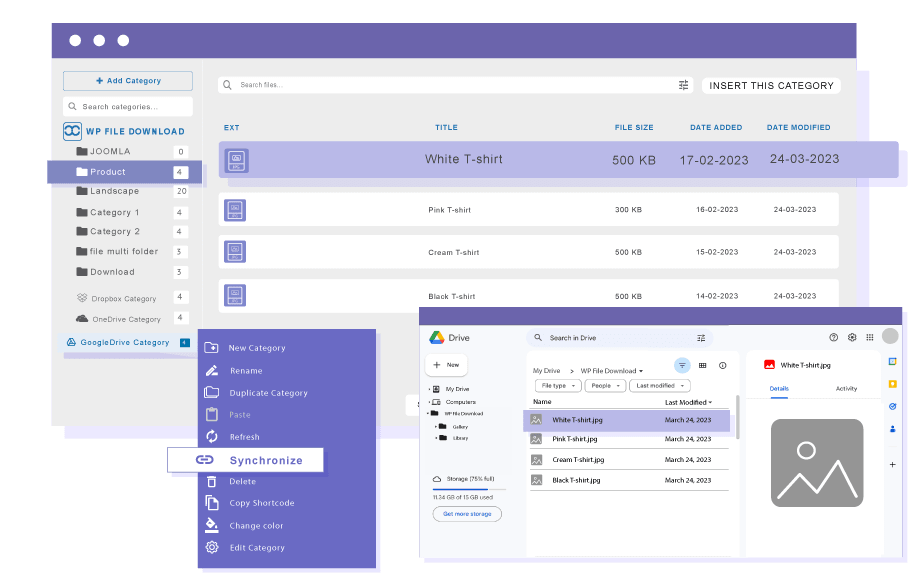Viewport: 920px width, 585px height.
Task: Switch to the Activity tab
Action: click(846, 389)
